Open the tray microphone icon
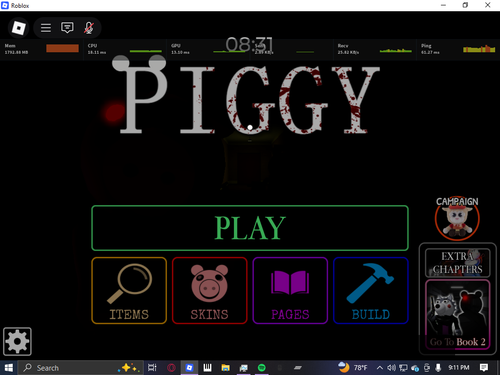Screen dimensions: 500x375 point(438,368)
